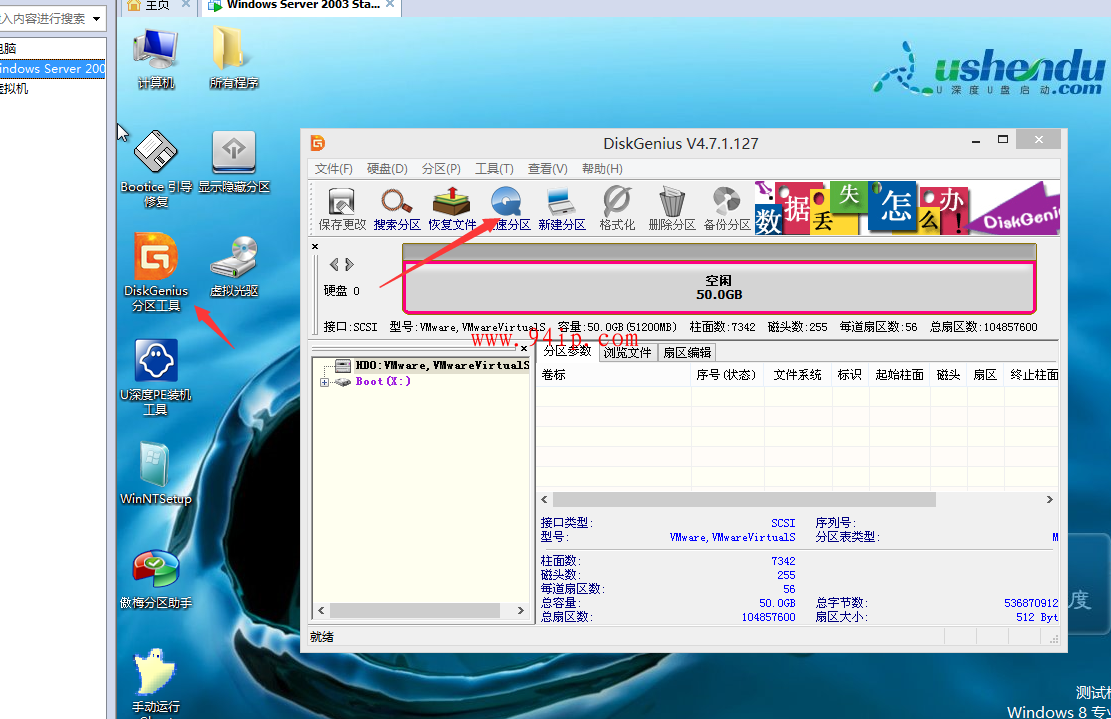Select the Bootice 引导修复 desktop icon
This screenshot has width=1111, height=719.
coord(156,170)
